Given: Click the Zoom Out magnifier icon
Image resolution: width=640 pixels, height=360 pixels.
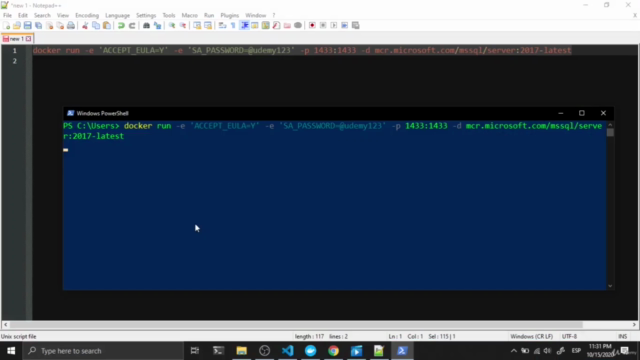Looking at the screenshot, I should (183, 25).
